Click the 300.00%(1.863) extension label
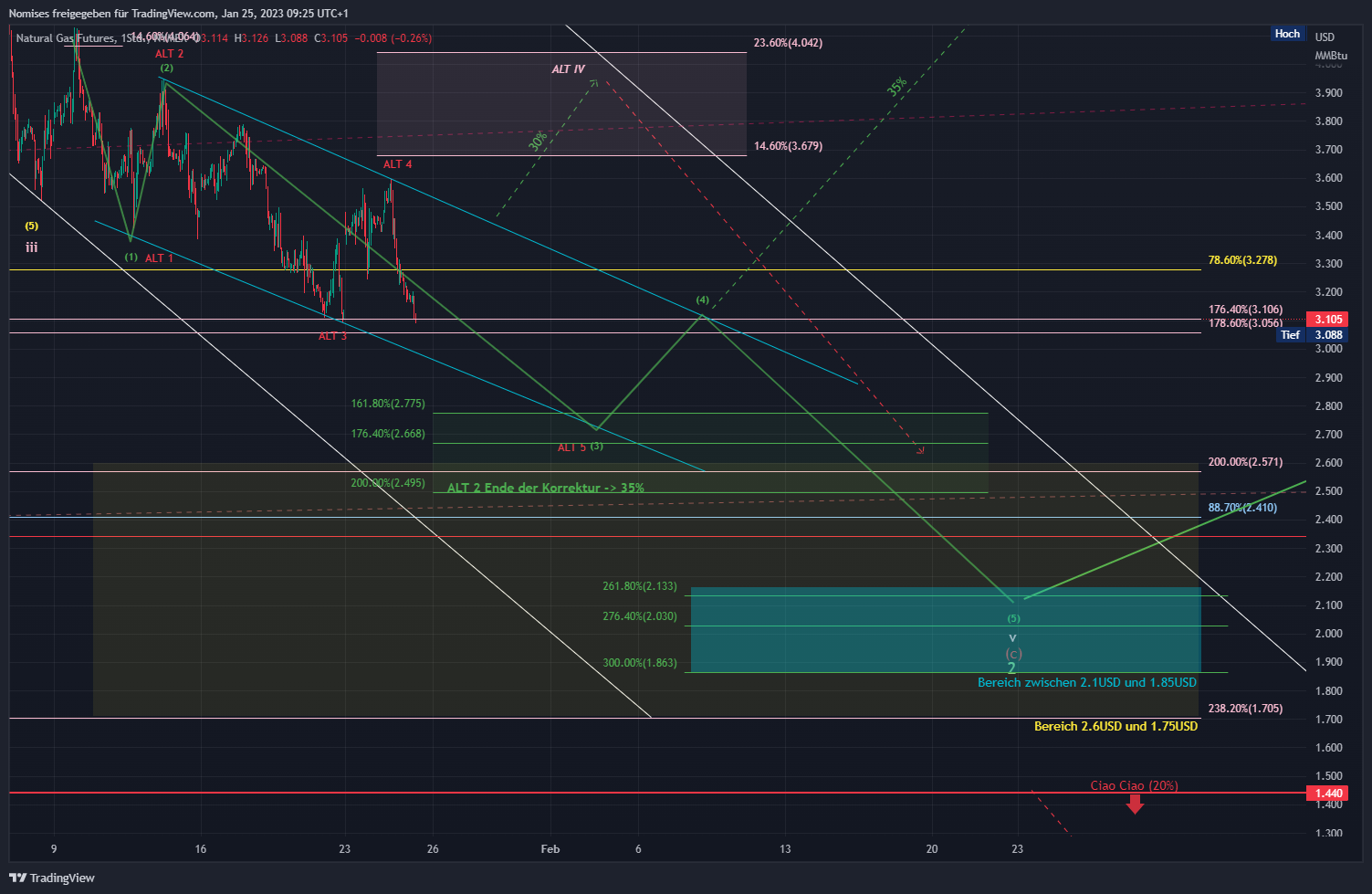This screenshot has height=894, width=1372. [640, 663]
